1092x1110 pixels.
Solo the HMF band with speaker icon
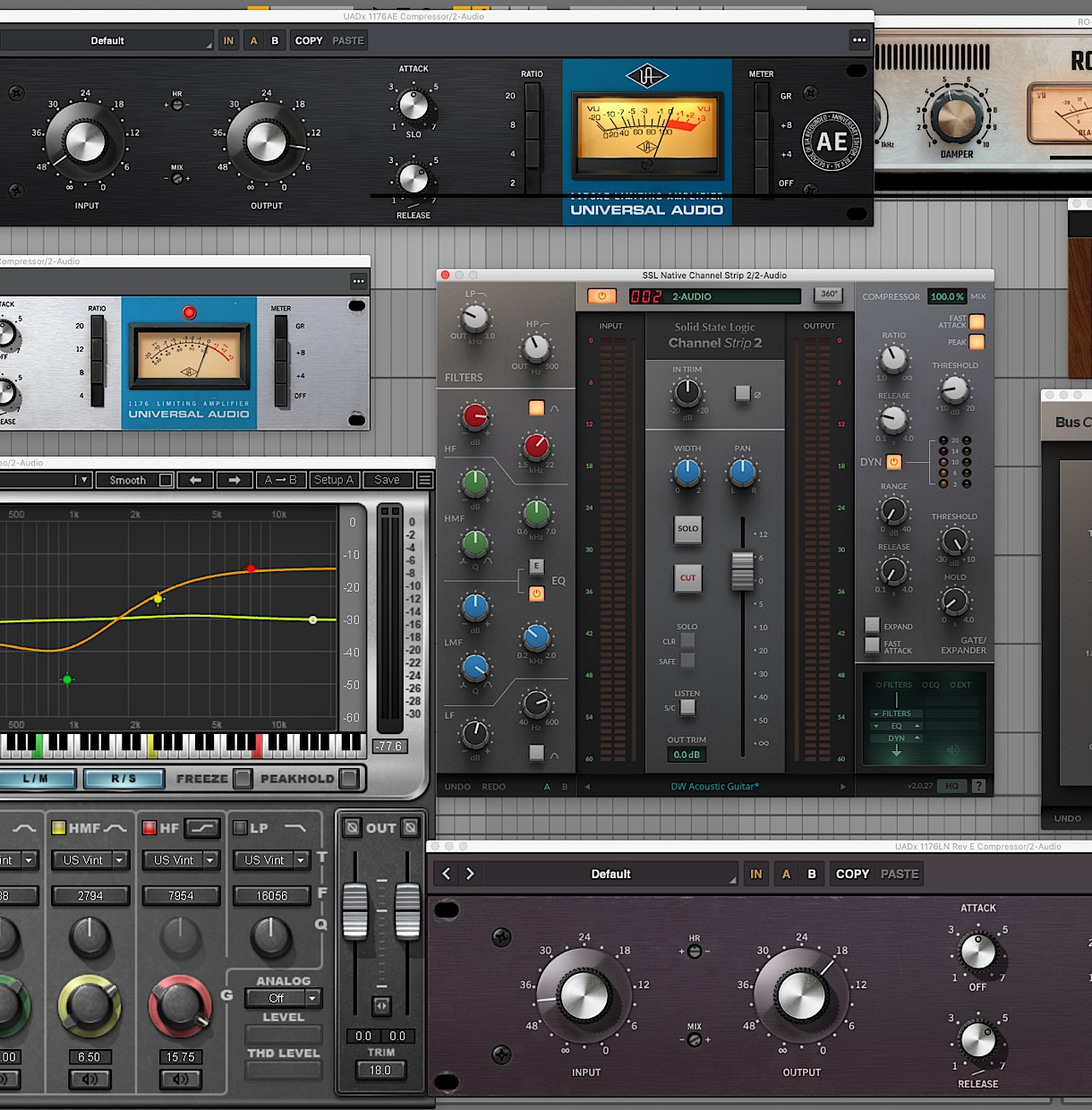coord(90,1079)
